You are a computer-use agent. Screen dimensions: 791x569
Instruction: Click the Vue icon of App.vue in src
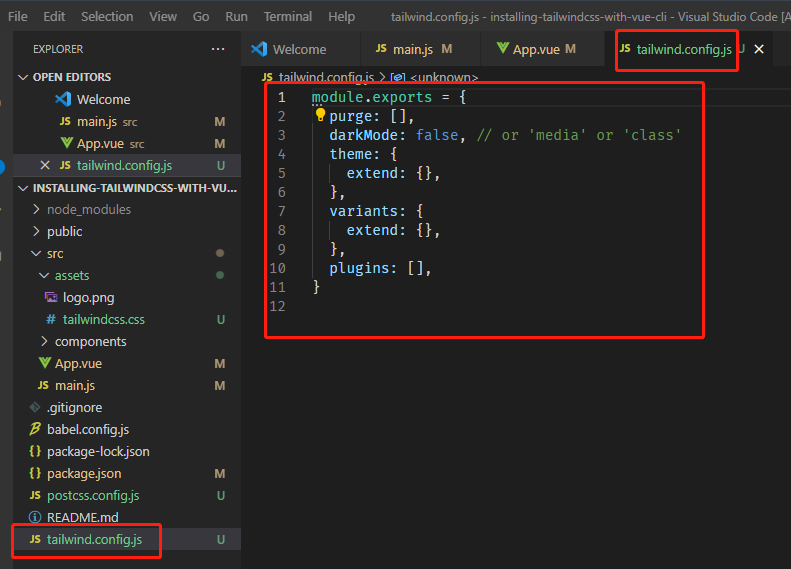pyautogui.click(x=44, y=363)
